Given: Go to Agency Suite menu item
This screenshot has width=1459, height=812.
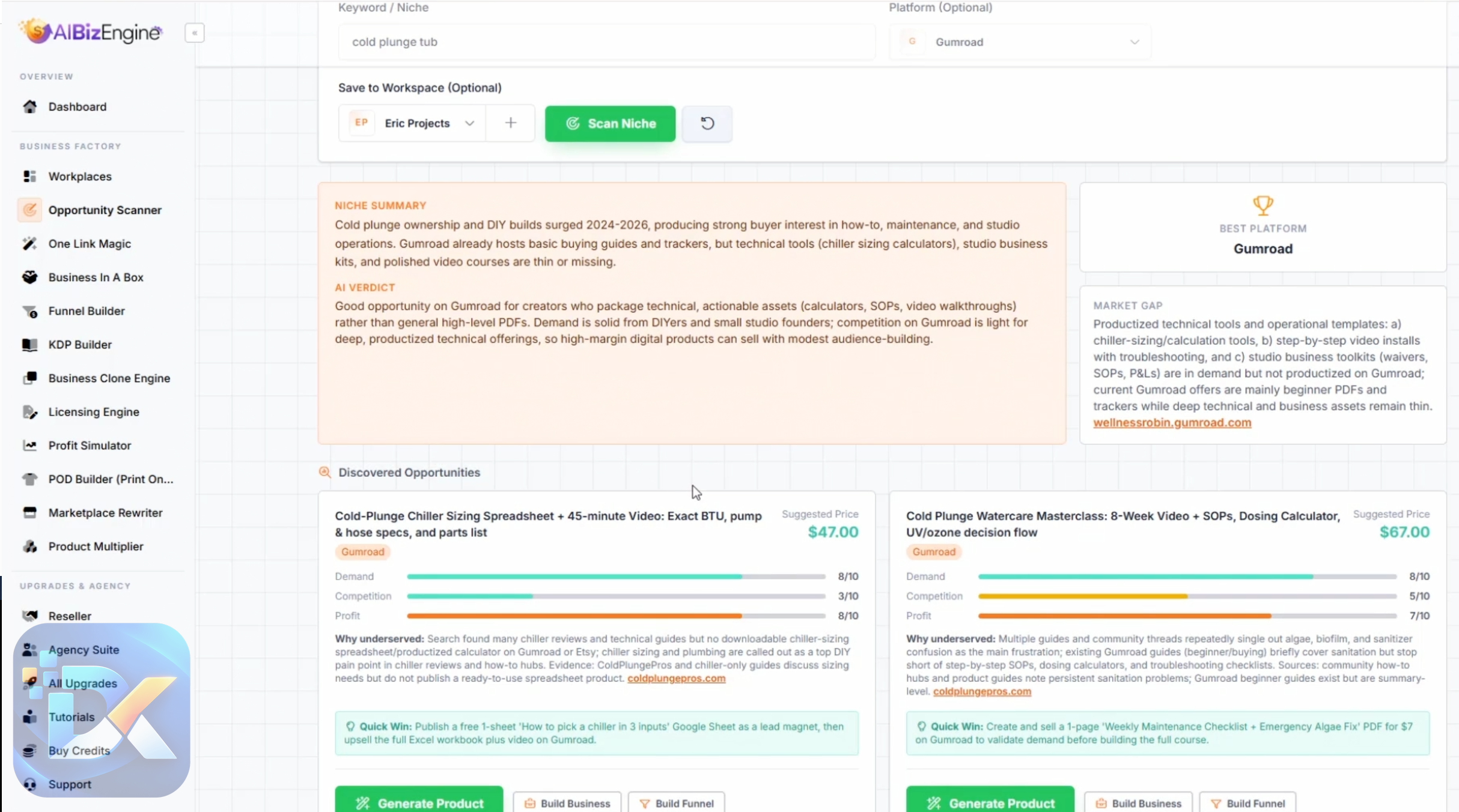Looking at the screenshot, I should pyautogui.click(x=84, y=650).
